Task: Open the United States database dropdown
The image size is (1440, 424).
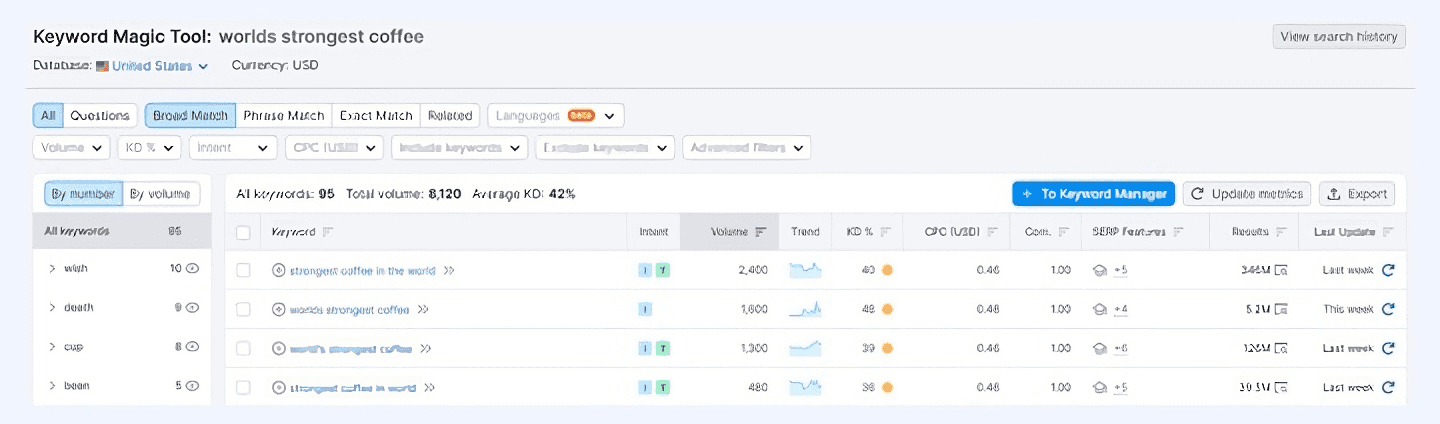Action: (x=152, y=66)
